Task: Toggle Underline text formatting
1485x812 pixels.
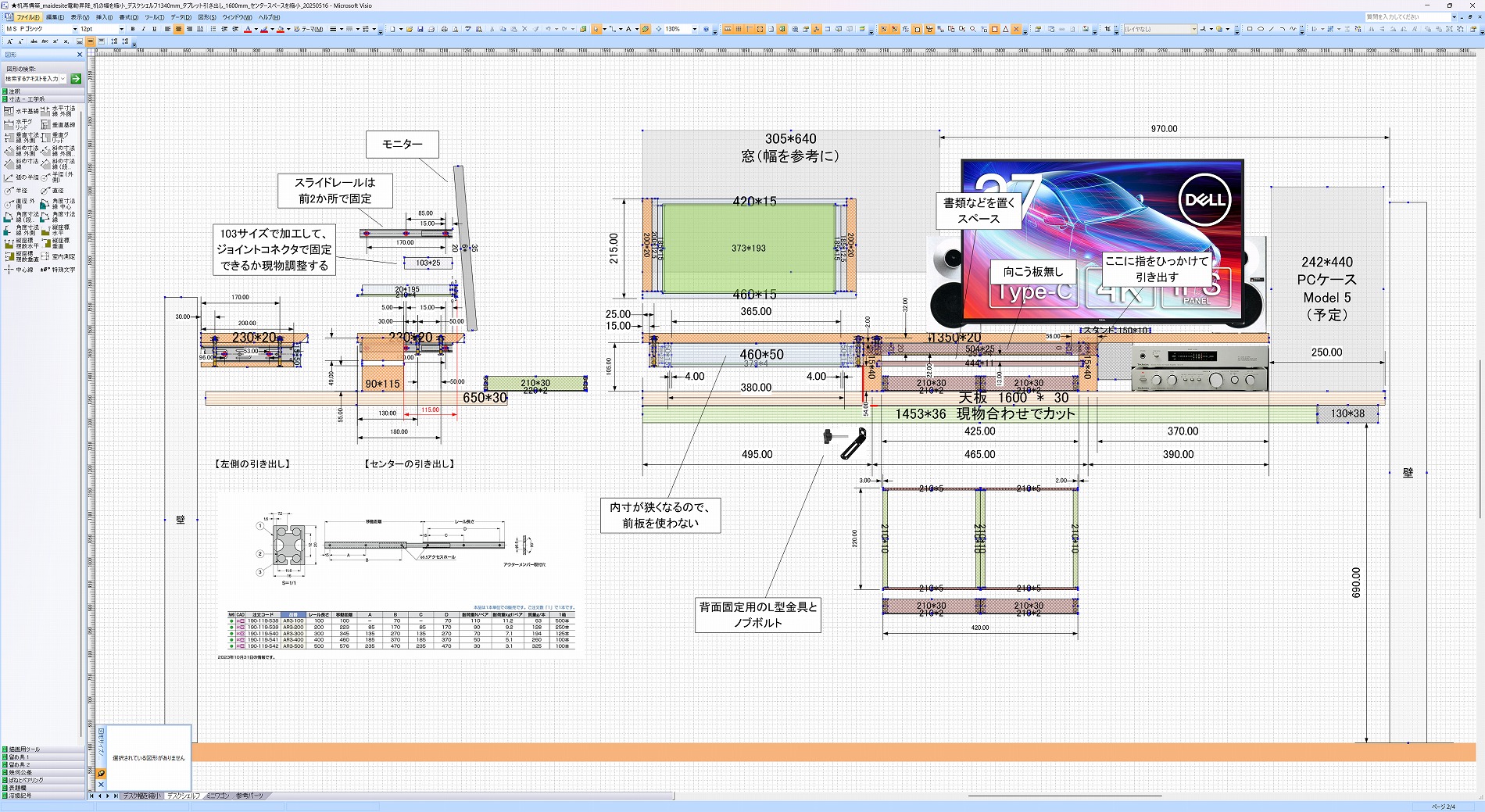Action: (154, 29)
